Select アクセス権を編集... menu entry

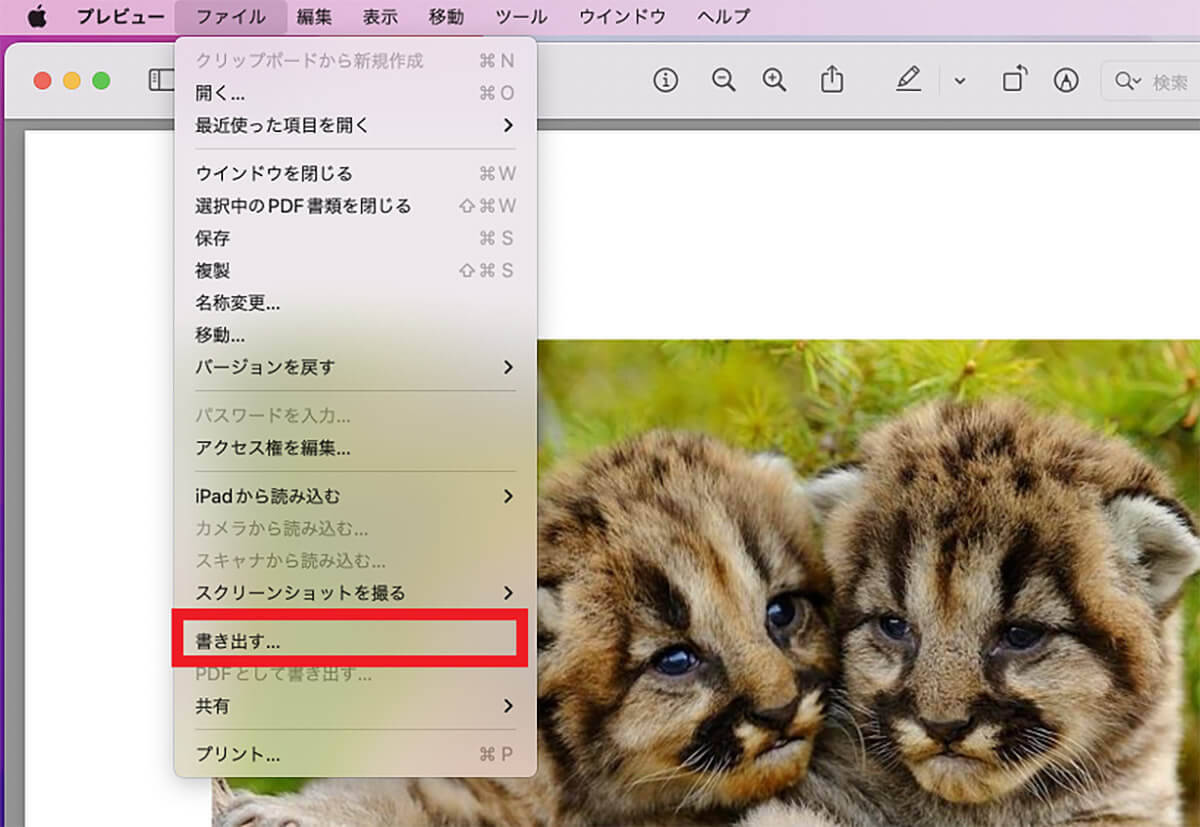[x=273, y=448]
